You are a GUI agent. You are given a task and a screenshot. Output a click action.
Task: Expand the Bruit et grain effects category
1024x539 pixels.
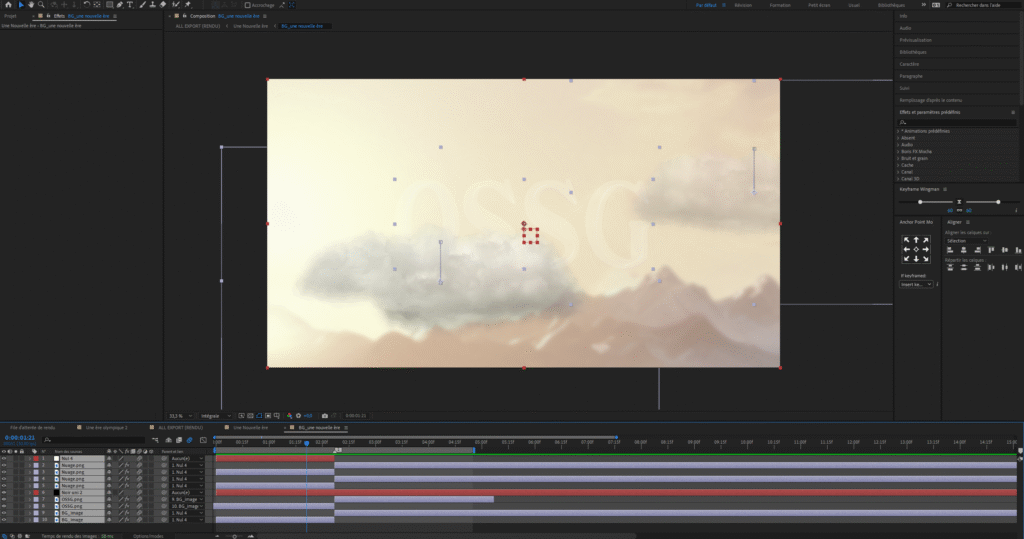[x=913, y=158]
